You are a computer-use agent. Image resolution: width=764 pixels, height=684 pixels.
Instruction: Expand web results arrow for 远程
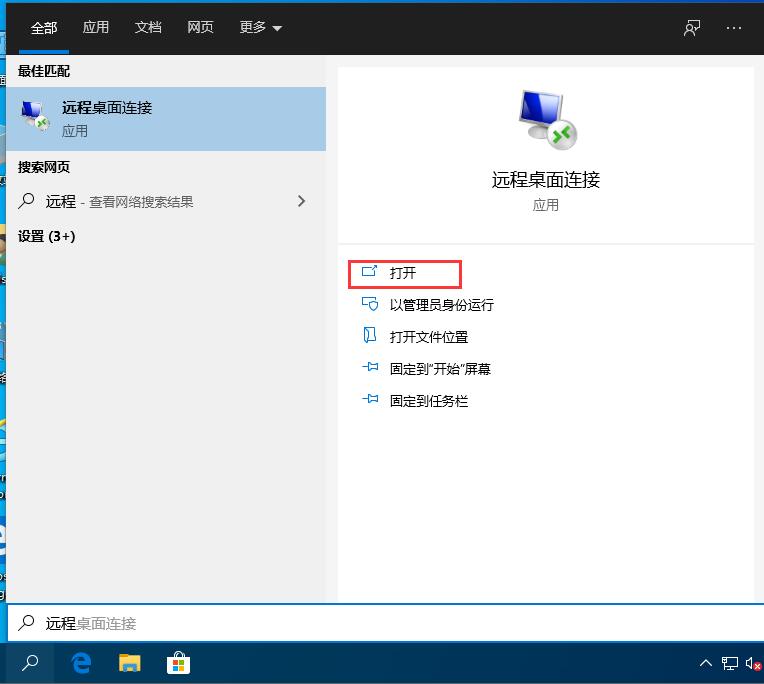(301, 201)
